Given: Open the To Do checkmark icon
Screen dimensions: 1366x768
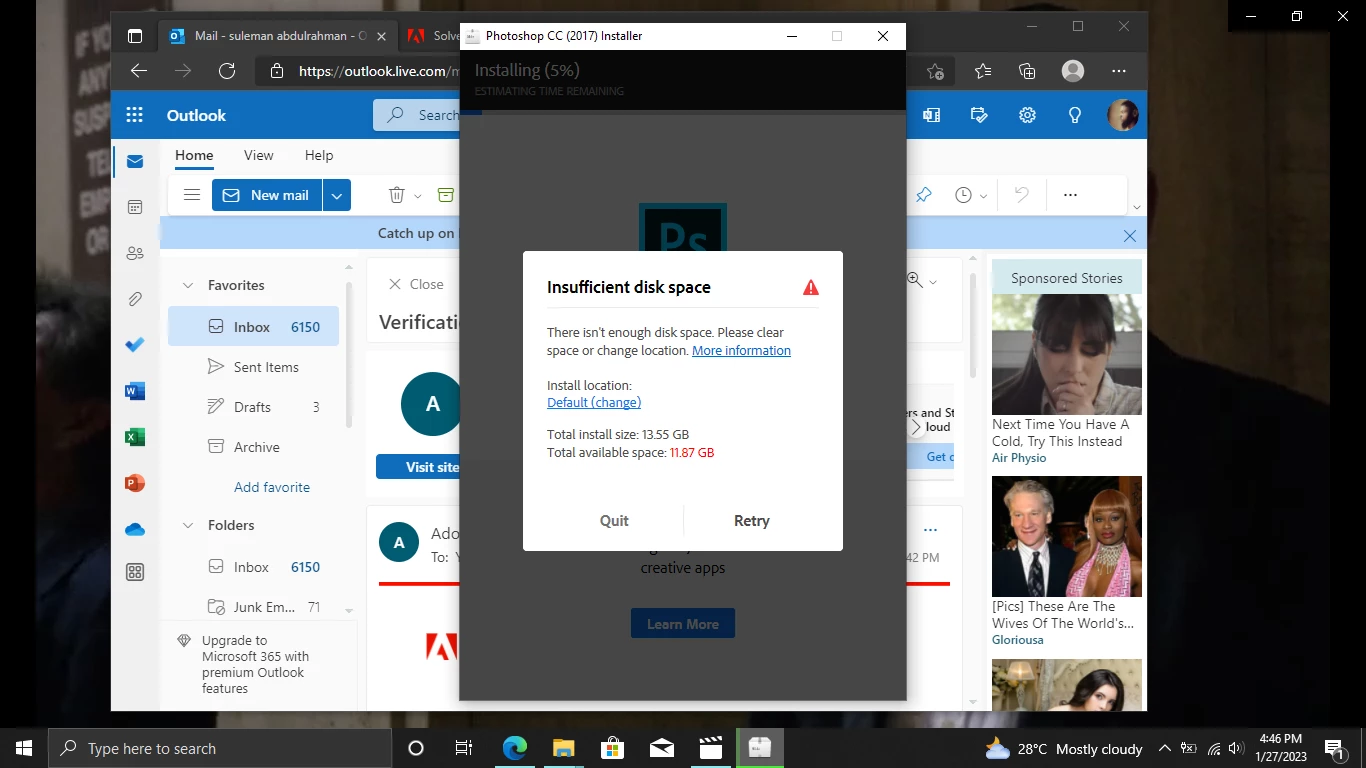Looking at the screenshot, I should click(135, 345).
